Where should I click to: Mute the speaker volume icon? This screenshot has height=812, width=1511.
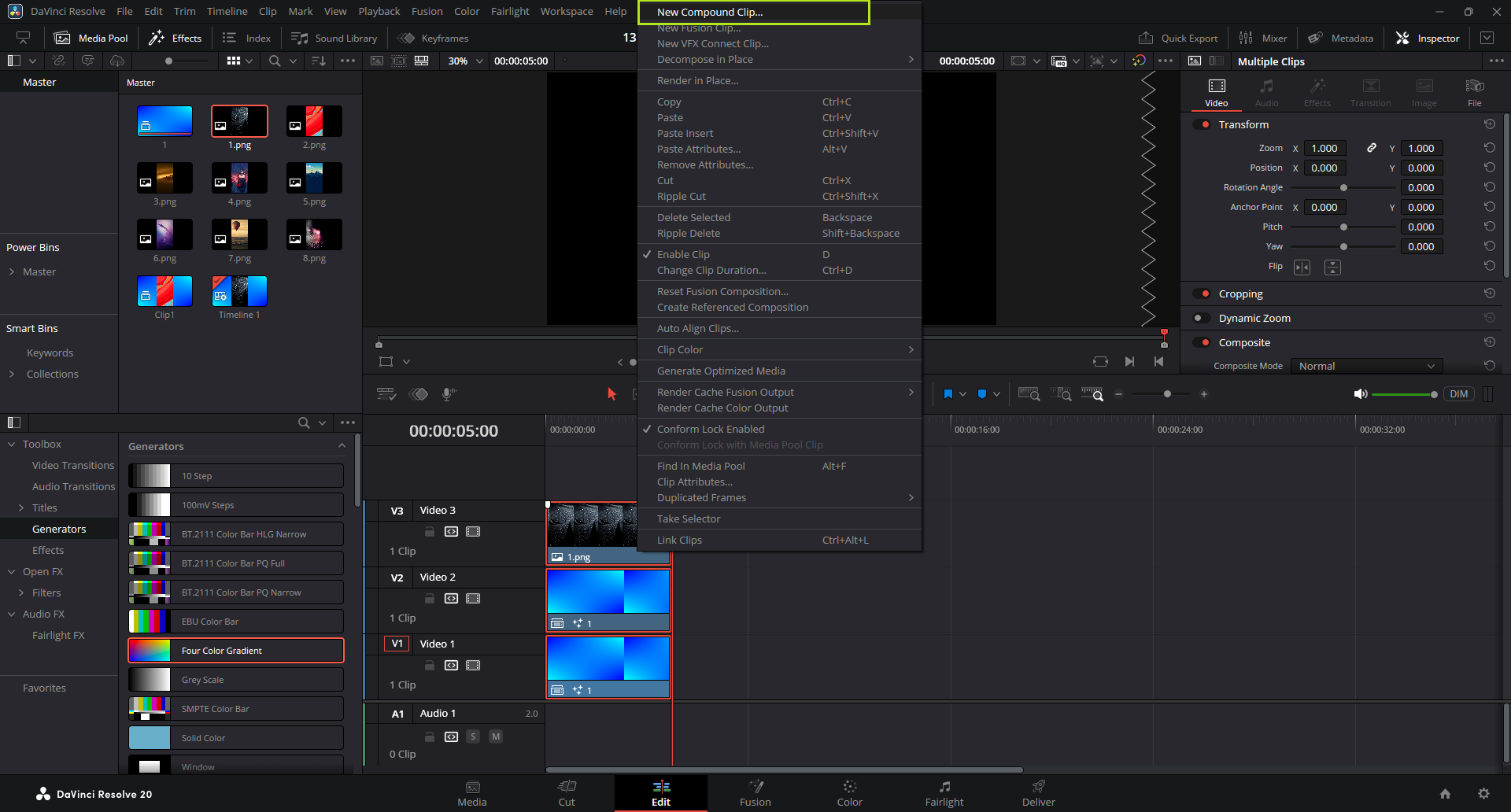1360,394
